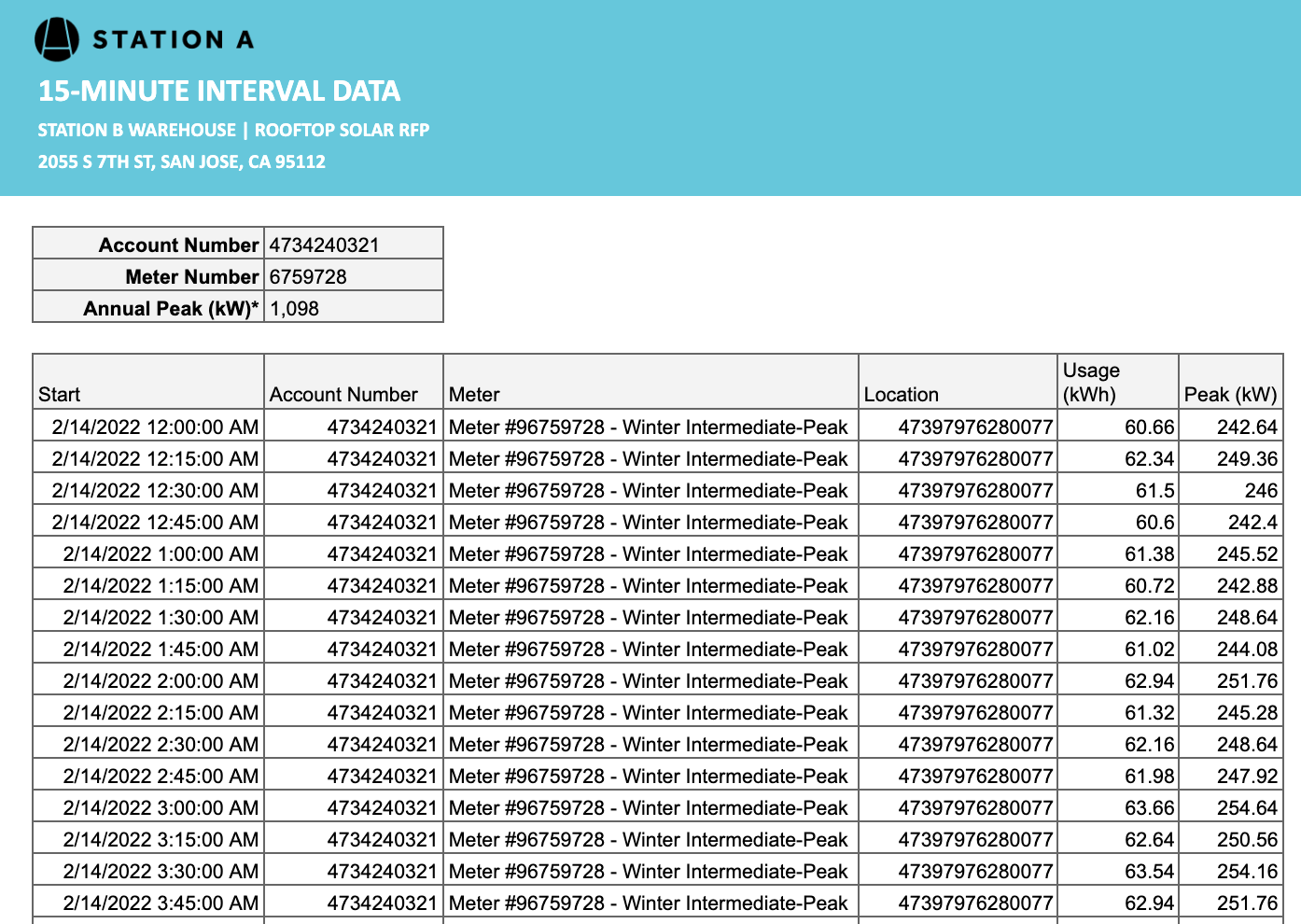This screenshot has height=924, width=1301.
Task: Select the Meter Number value 6759728 cell
Action: [353, 276]
